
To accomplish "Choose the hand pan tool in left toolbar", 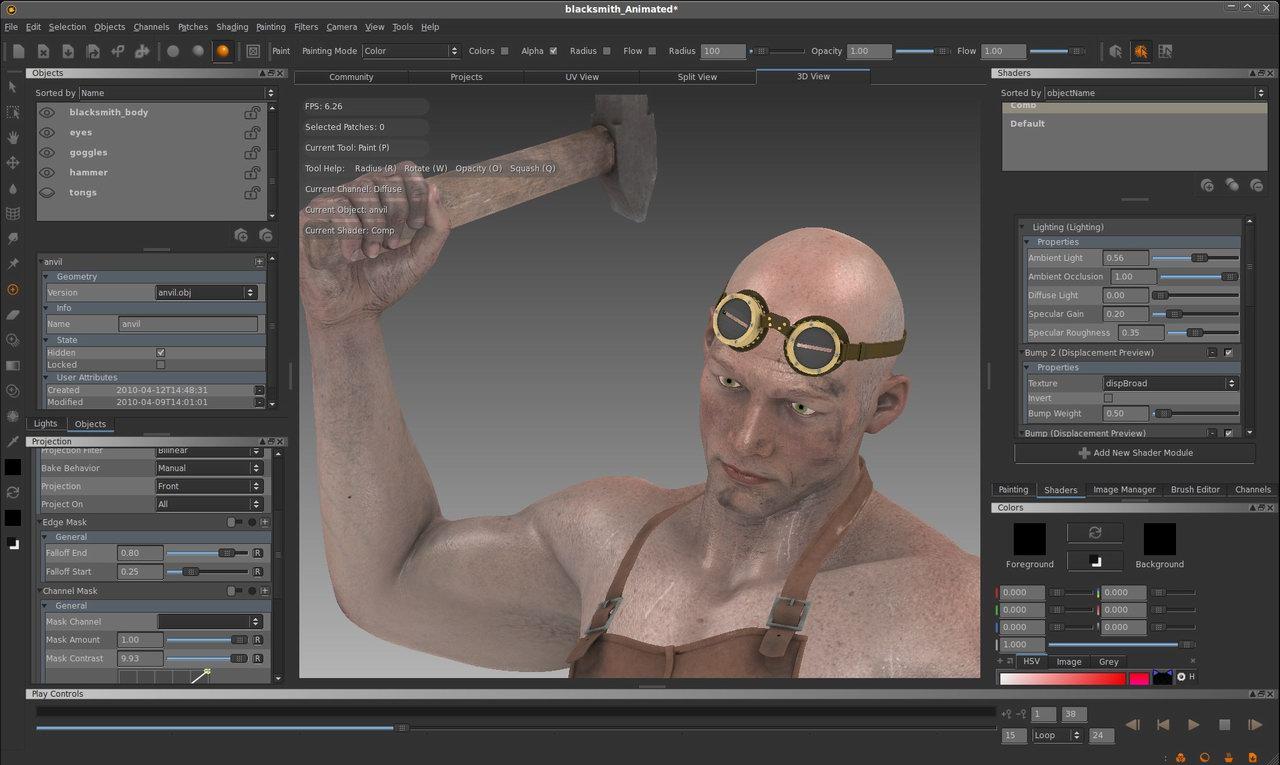I will [x=13, y=137].
